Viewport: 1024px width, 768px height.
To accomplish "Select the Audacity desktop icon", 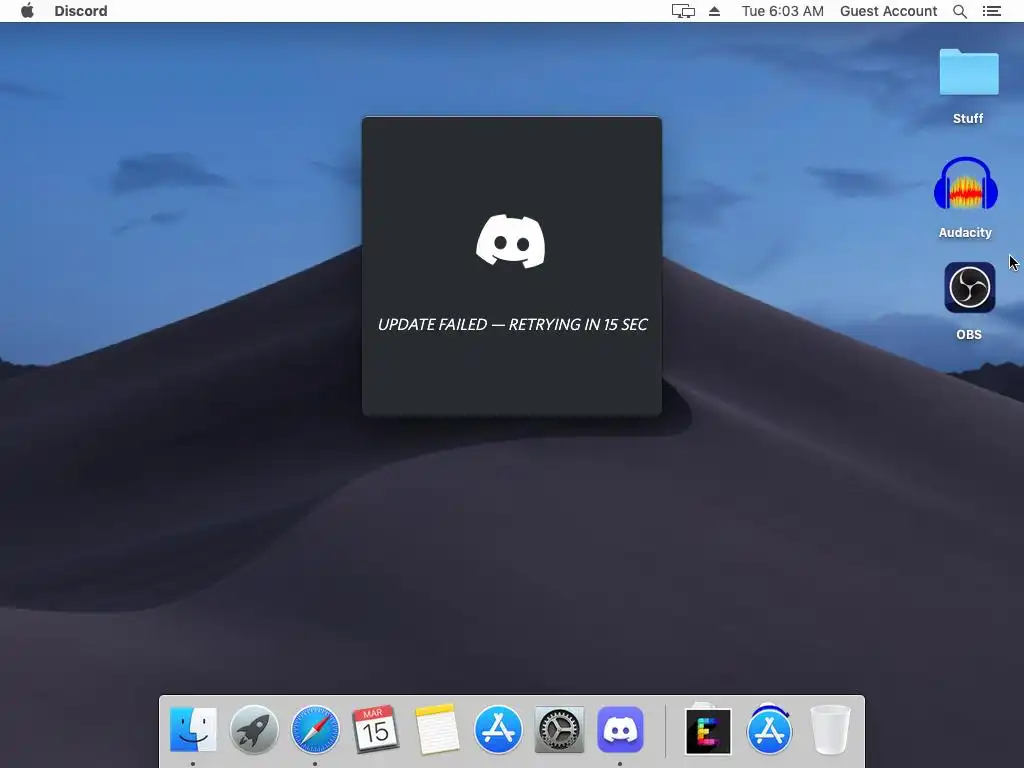I will tap(966, 185).
